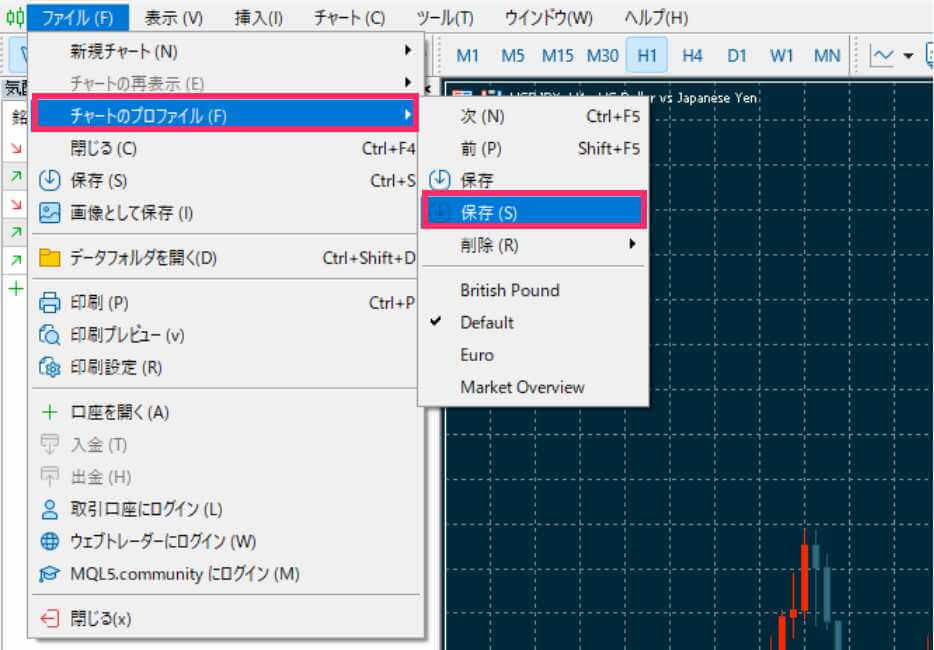934x650 pixels.
Task: Click the 印刷設定 gear icon
Action: (49, 367)
